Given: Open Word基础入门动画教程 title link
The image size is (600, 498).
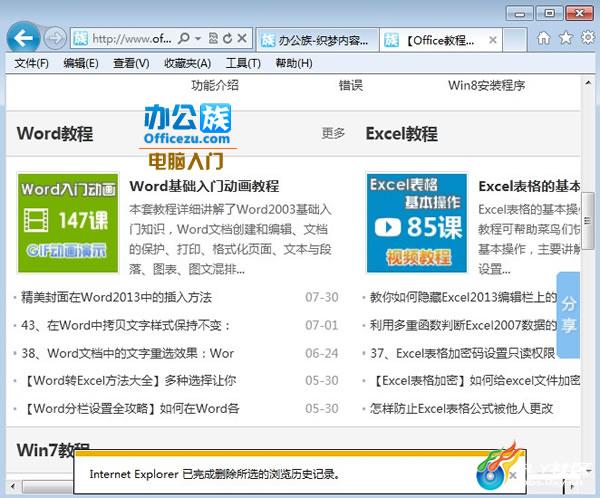Looking at the screenshot, I should pos(204,186).
